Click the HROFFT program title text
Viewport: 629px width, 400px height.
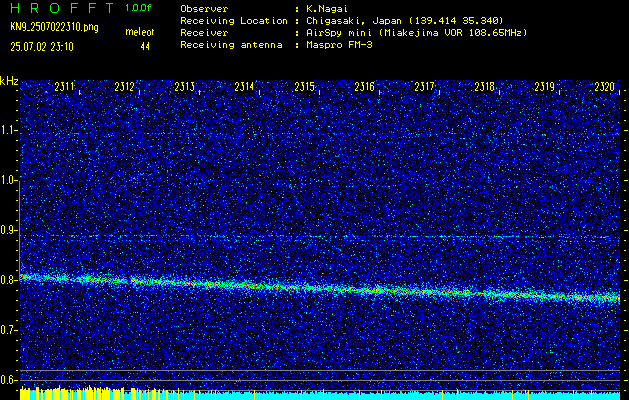64,8
